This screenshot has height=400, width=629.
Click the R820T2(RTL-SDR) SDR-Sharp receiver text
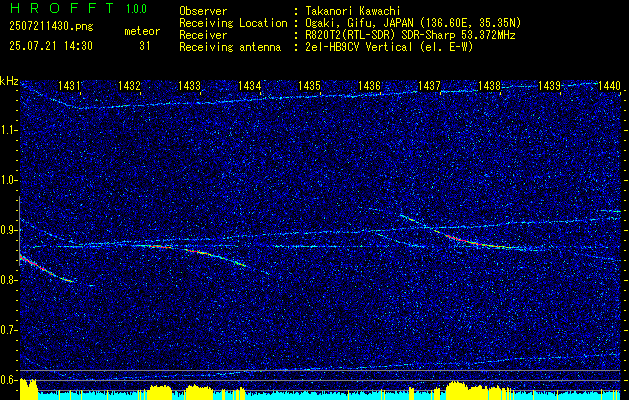click(x=409, y=35)
